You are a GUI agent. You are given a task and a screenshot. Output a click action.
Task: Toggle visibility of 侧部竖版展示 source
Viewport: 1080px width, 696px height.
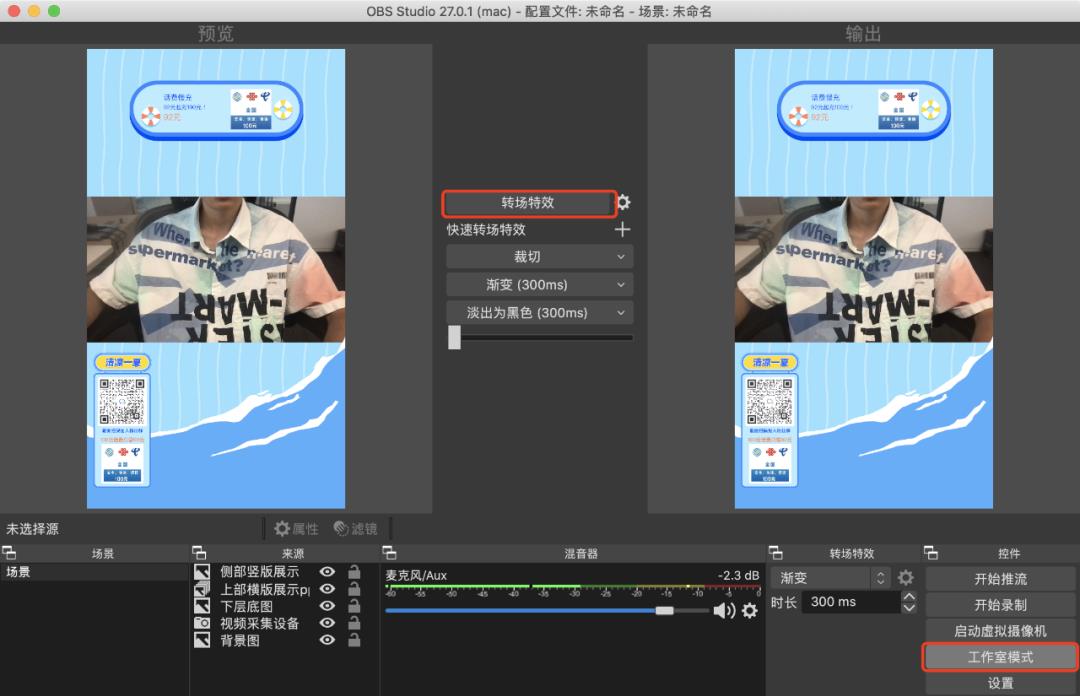tap(327, 571)
